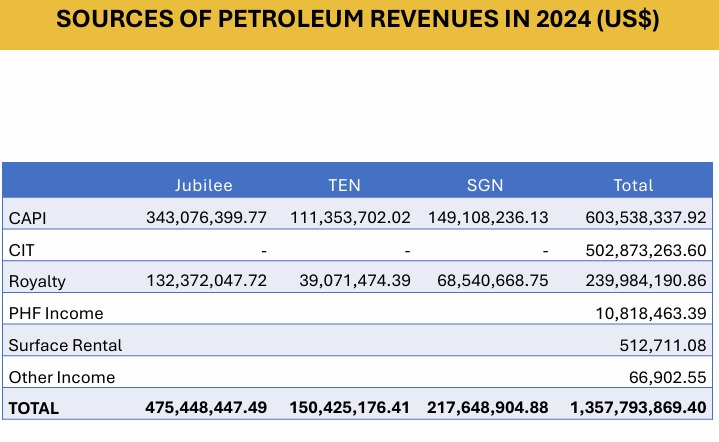The width and height of the screenshot is (719, 442).
Task: Select Surface Rental total 512,711.08
Action: click(x=661, y=345)
